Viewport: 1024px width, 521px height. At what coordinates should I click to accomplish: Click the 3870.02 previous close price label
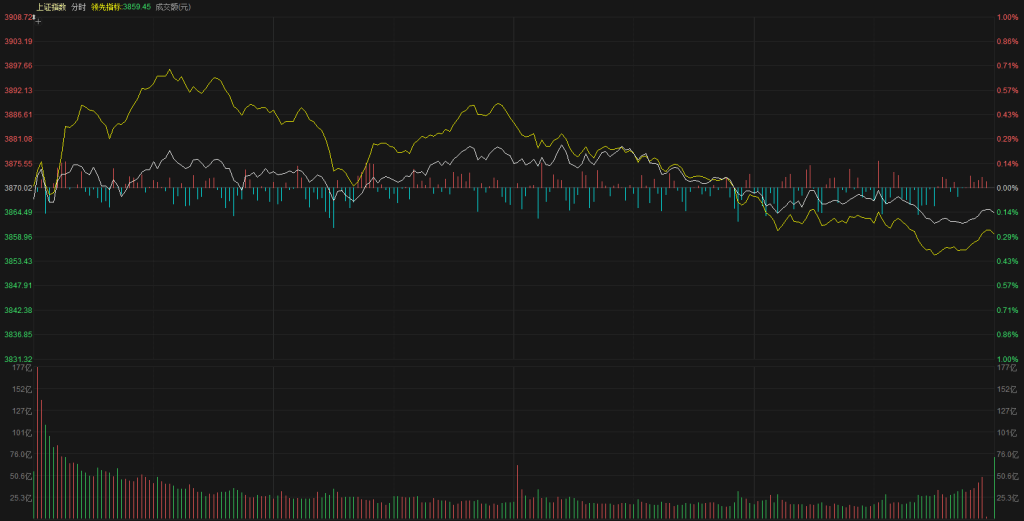(x=19, y=188)
